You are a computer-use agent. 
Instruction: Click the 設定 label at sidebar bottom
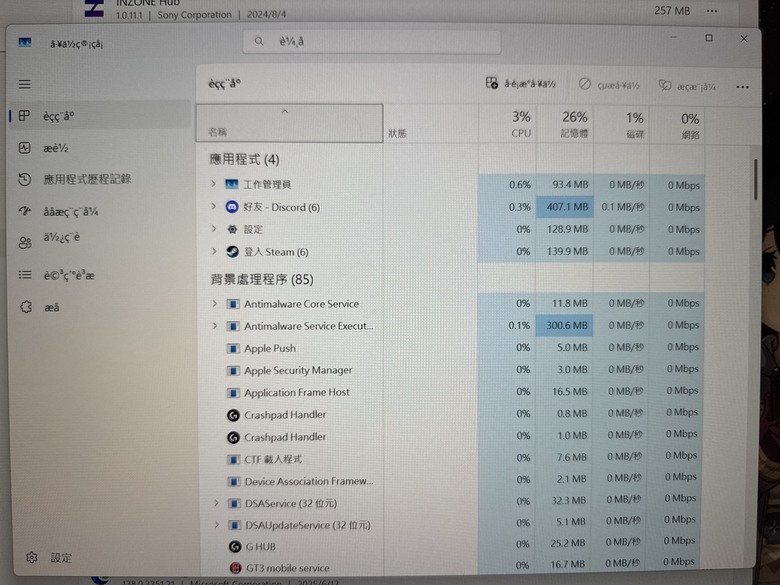coord(62,558)
